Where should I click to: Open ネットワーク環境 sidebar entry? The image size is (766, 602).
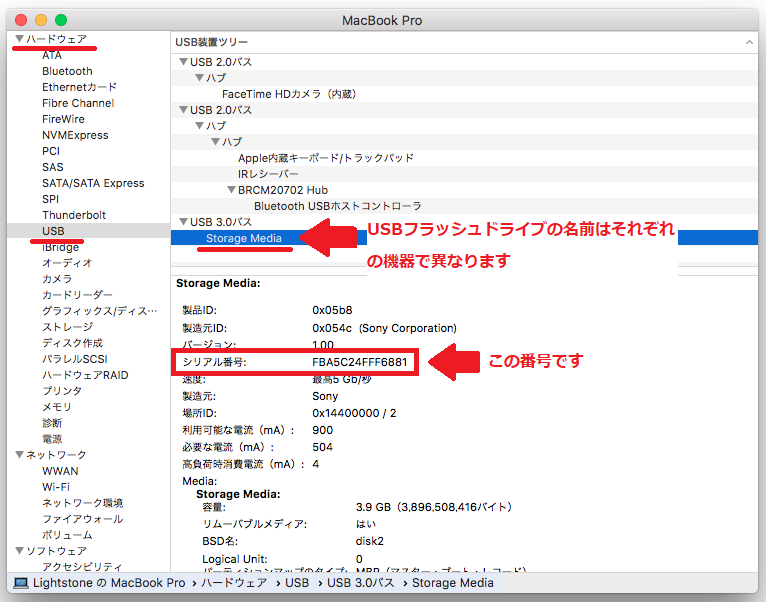(83, 503)
